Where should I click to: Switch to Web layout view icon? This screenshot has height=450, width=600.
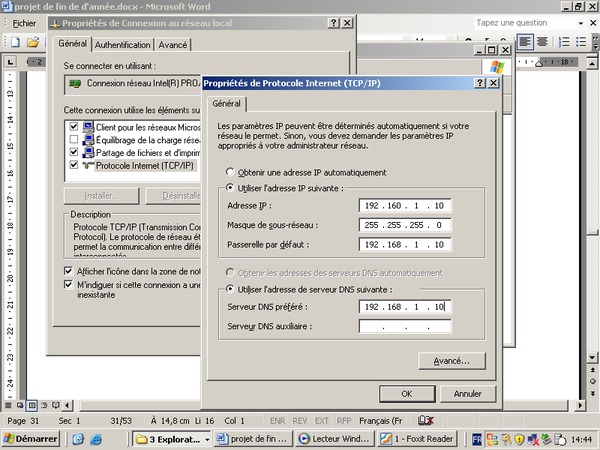[x=20, y=405]
